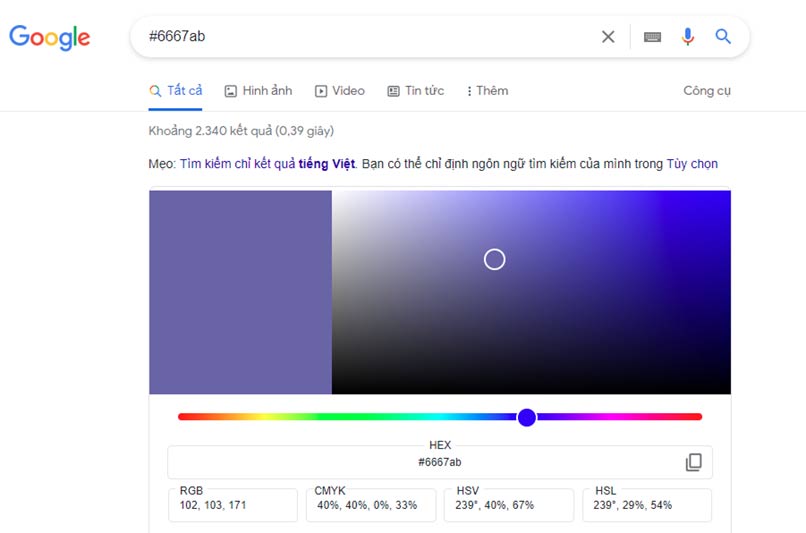Click the hue slider handle
Screen dimensions: 806x533
pyautogui.click(x=527, y=417)
